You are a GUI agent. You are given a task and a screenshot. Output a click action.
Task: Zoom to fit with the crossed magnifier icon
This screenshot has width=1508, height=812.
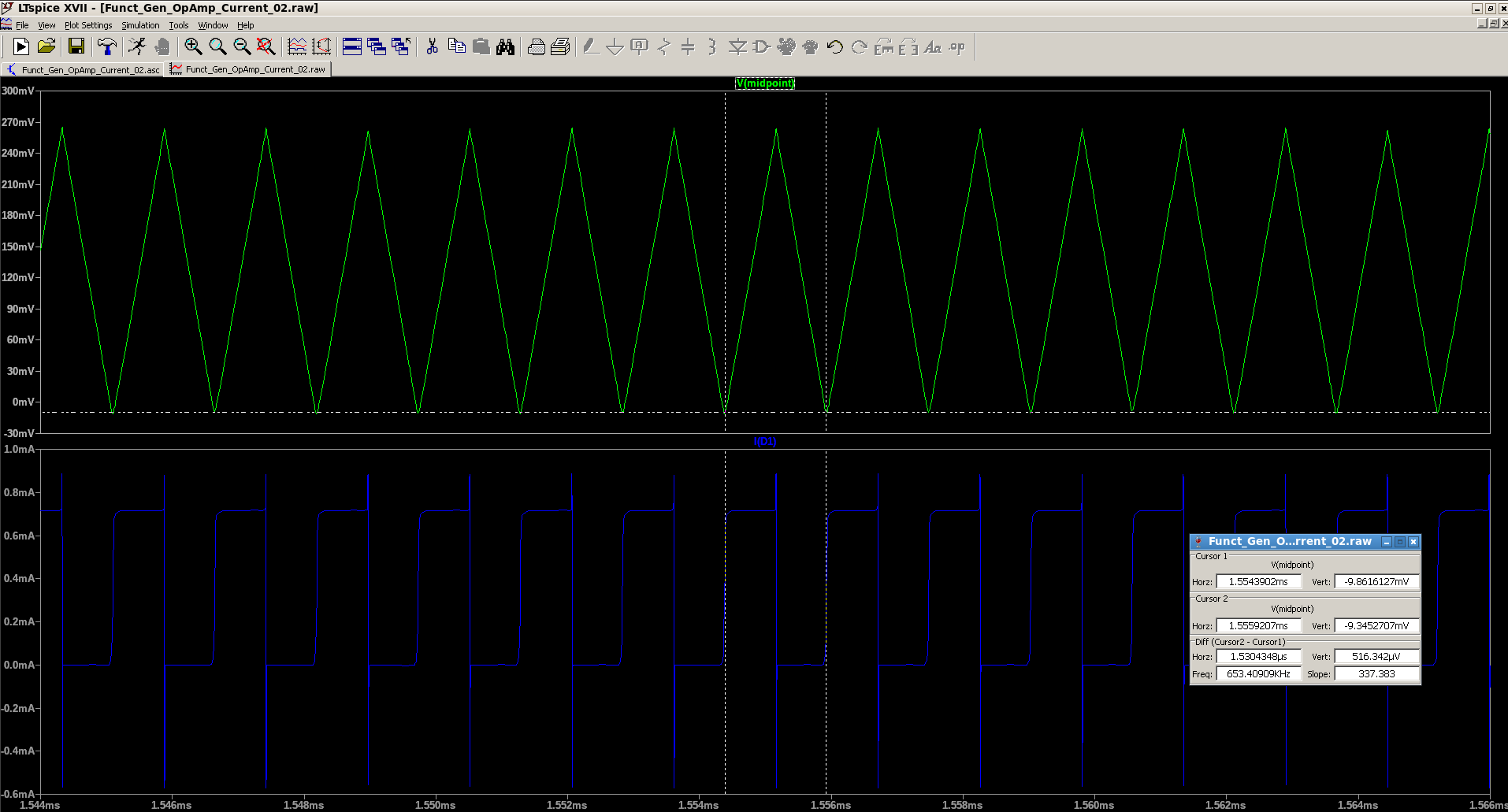tap(266, 47)
